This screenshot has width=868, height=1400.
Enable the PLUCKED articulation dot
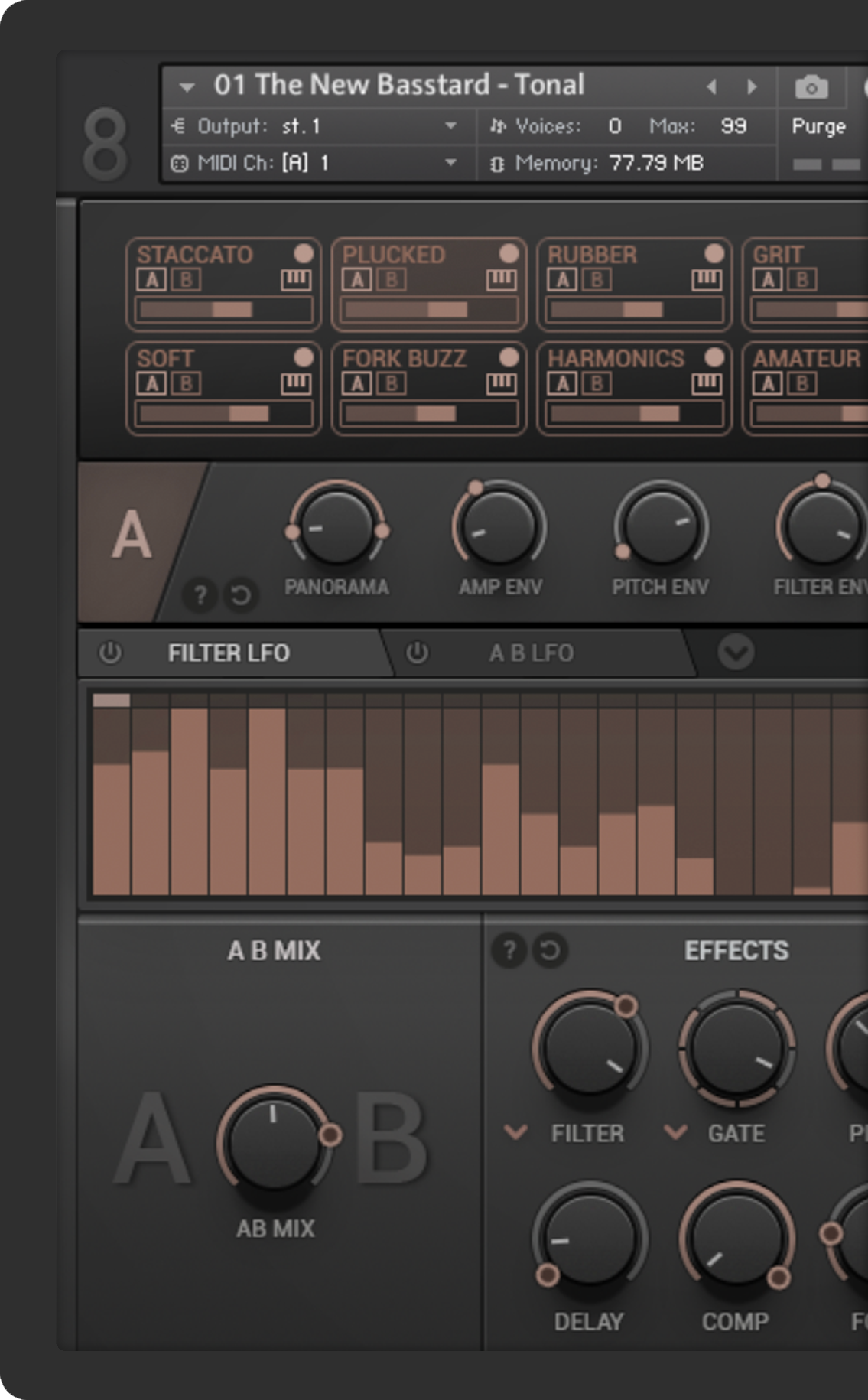[x=509, y=253]
